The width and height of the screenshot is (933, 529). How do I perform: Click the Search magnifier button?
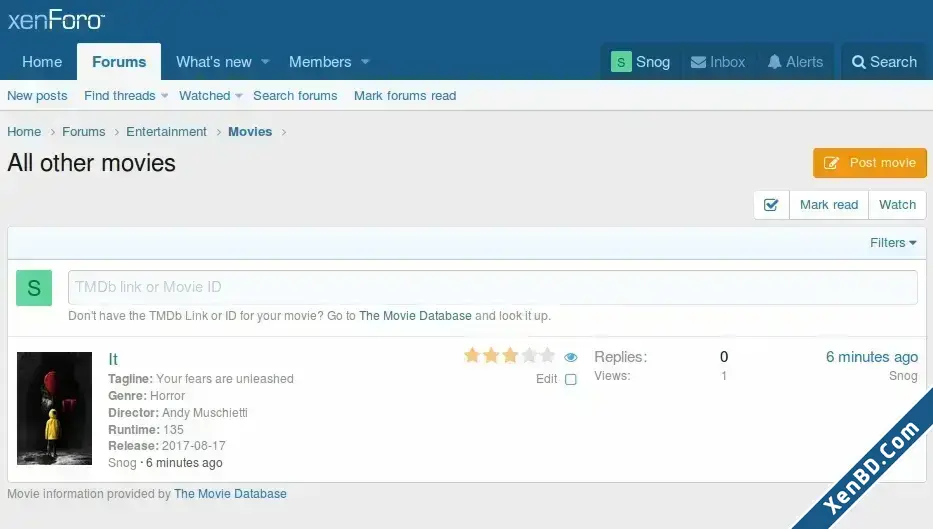tap(884, 62)
